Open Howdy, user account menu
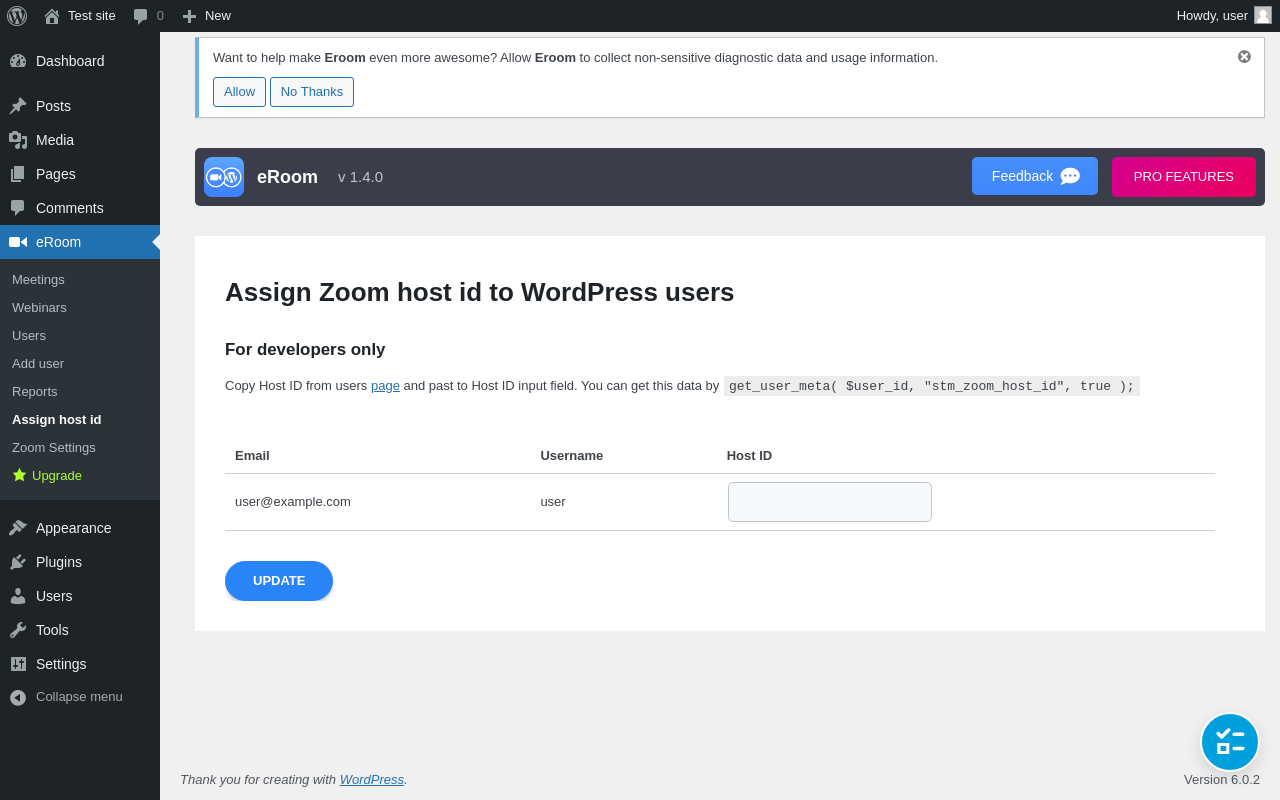 coord(1224,15)
